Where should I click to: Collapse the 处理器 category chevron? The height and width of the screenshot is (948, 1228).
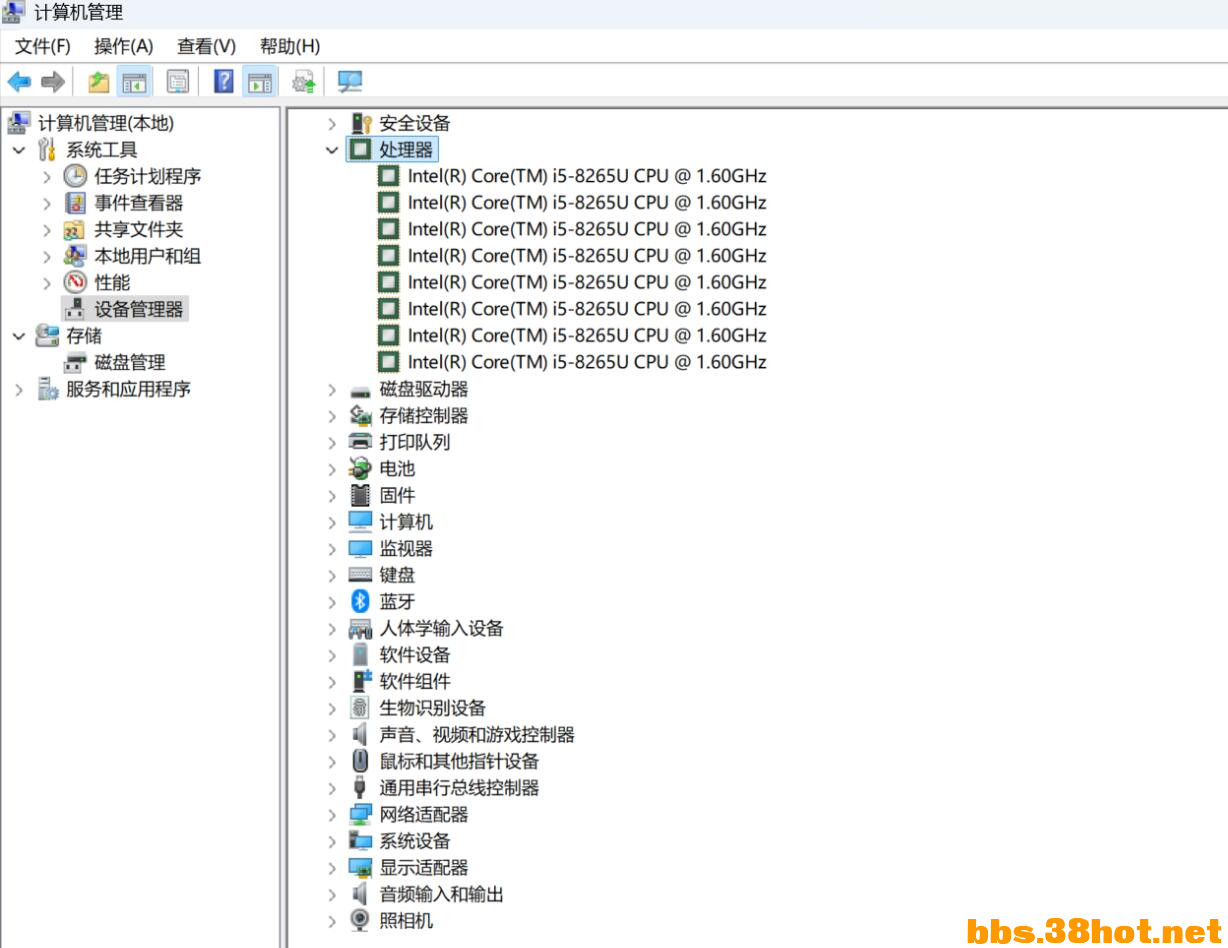coord(332,150)
